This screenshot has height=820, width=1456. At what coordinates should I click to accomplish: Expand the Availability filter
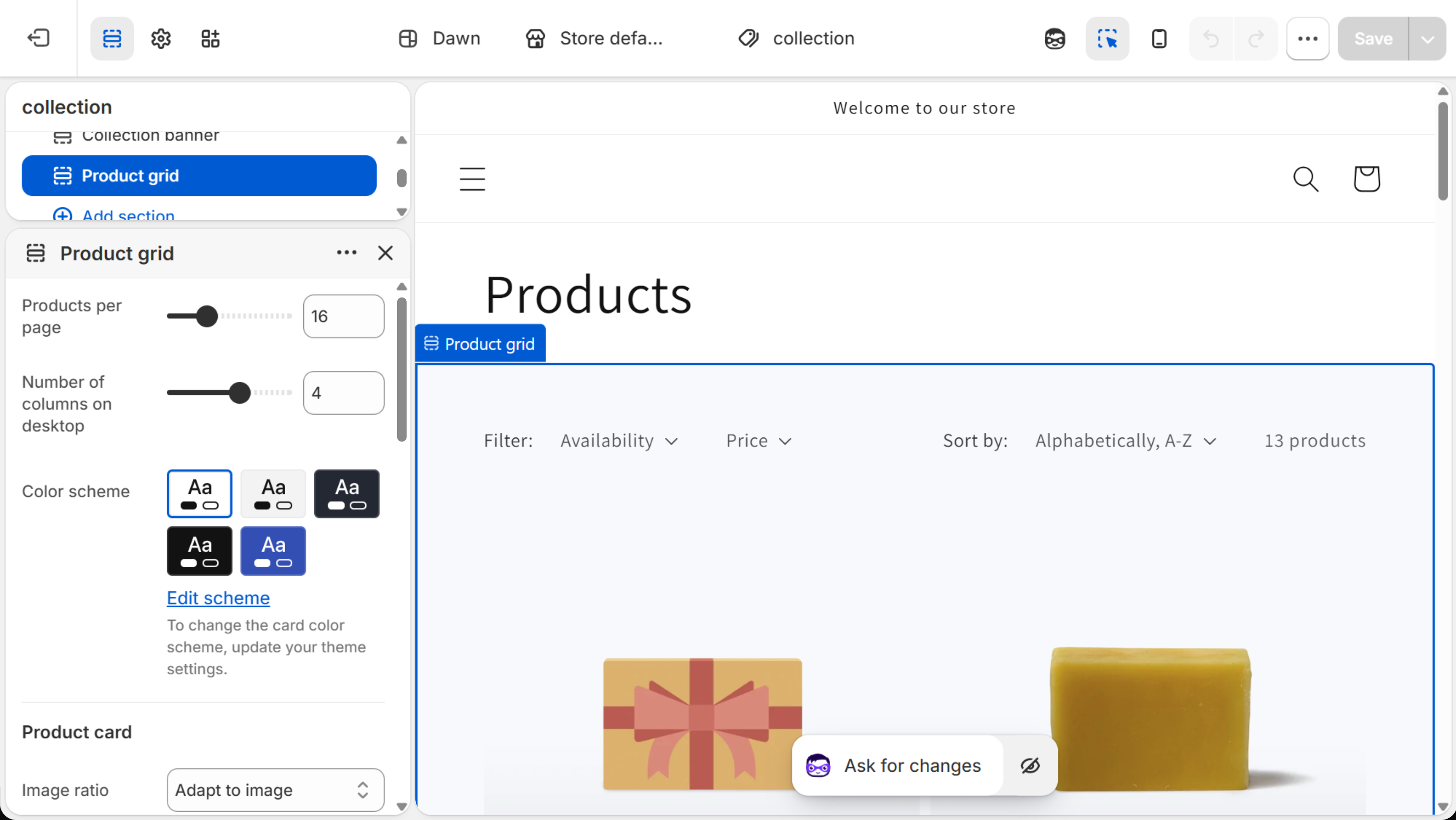coord(619,441)
